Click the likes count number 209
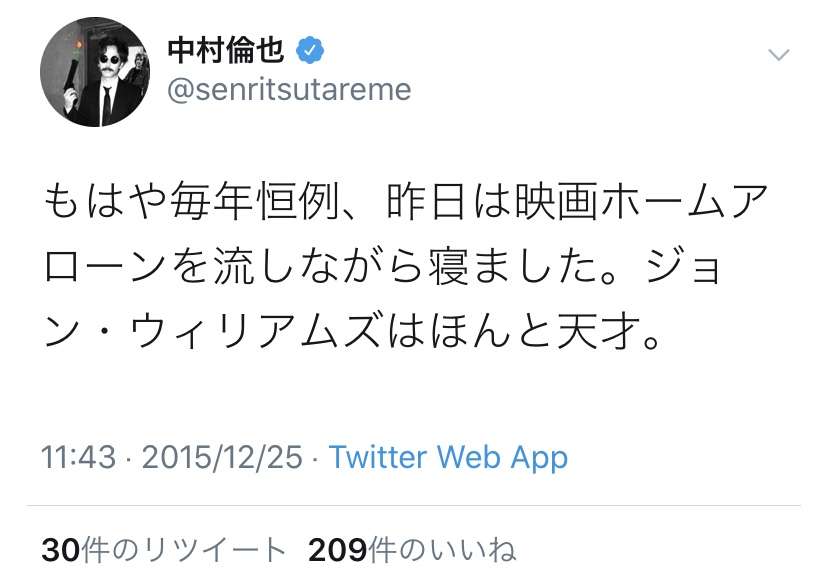The width and height of the screenshot is (828, 584). pyautogui.click(x=338, y=550)
